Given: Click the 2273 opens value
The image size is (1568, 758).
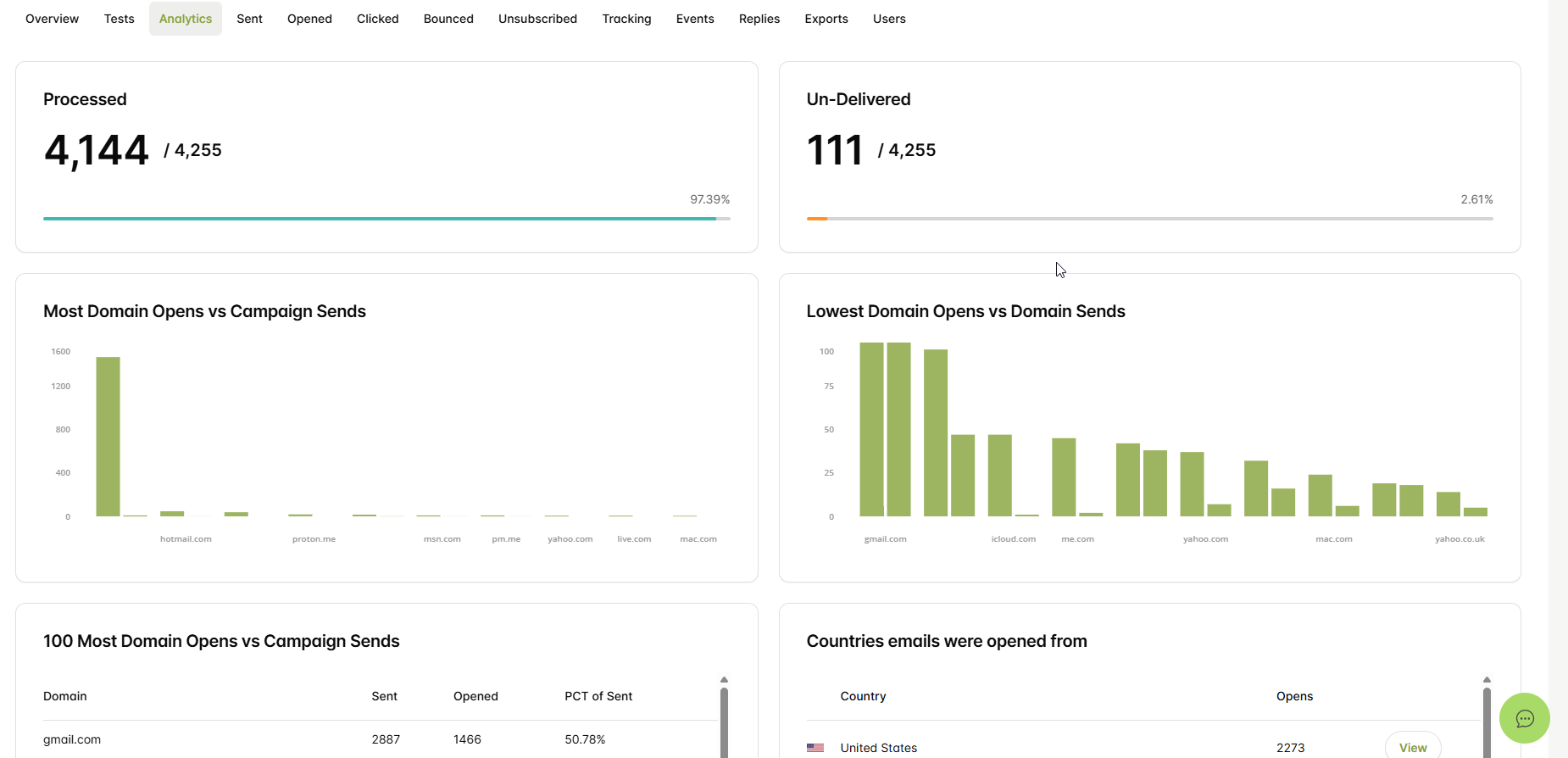Looking at the screenshot, I should (1291, 748).
